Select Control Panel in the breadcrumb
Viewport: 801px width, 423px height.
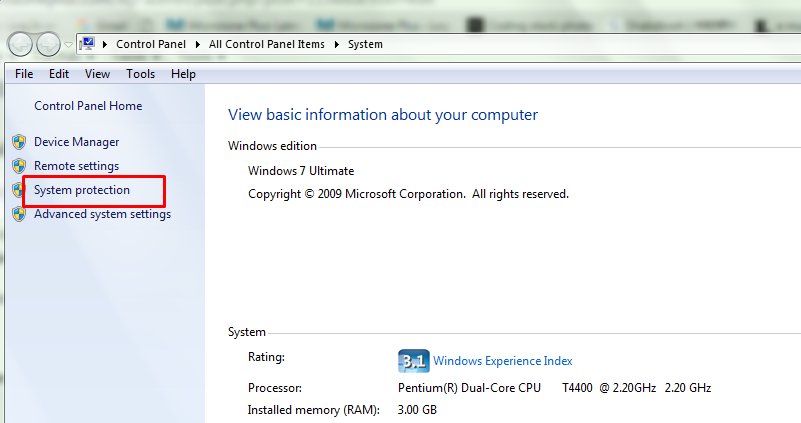[151, 44]
